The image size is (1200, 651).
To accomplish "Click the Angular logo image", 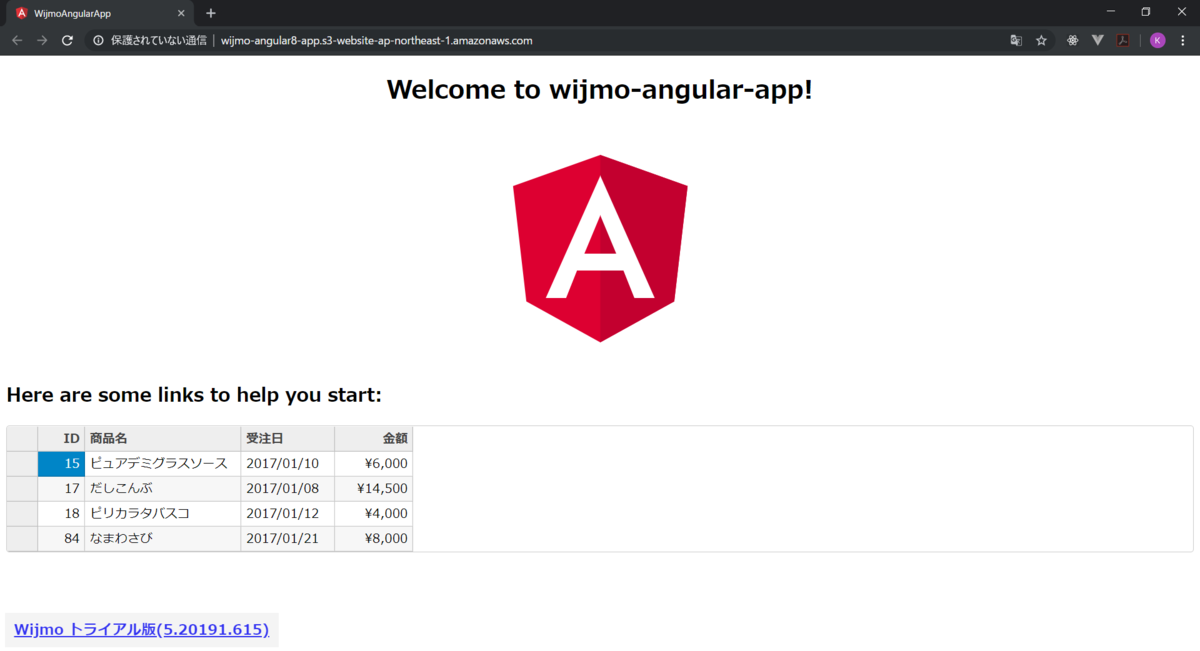I will [x=600, y=248].
